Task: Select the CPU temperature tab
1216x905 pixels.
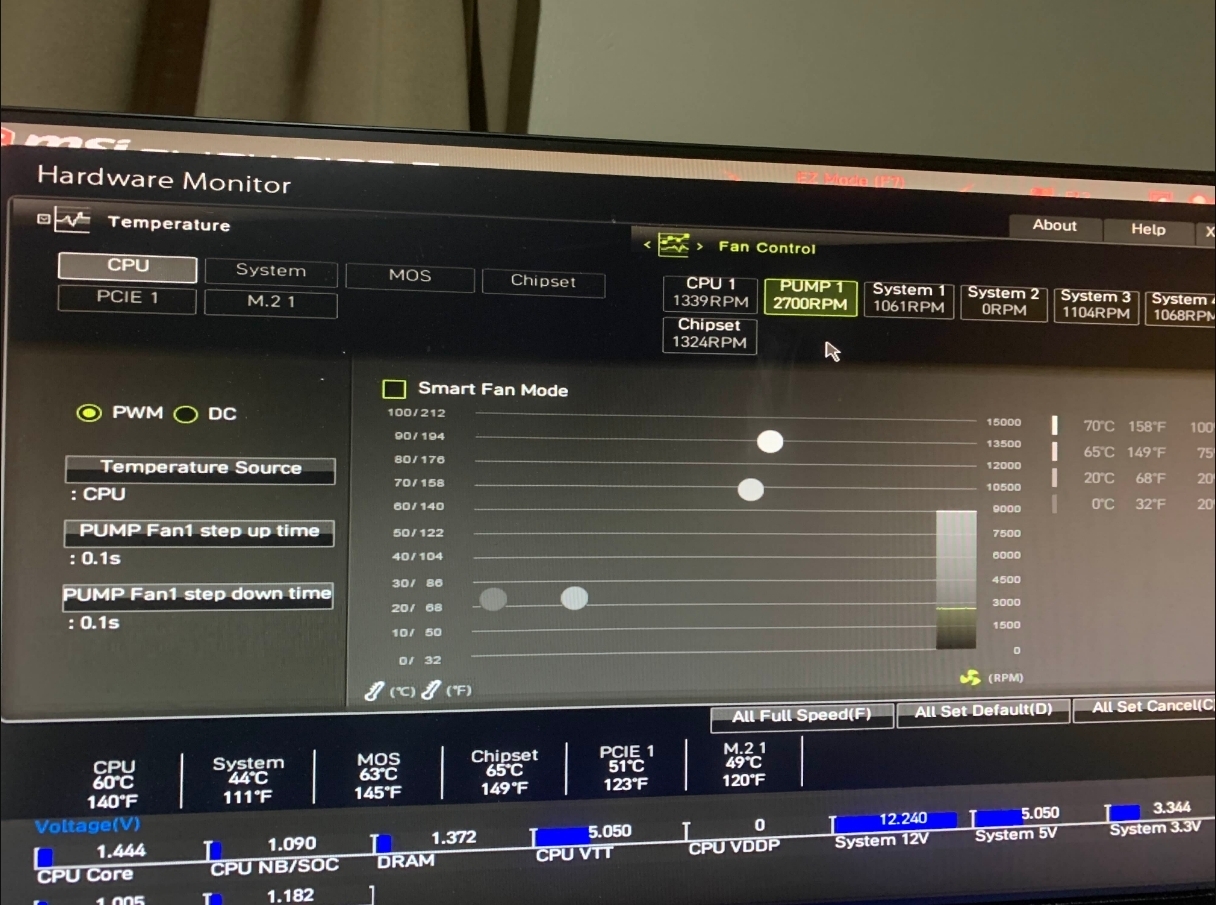Action: coord(128,267)
